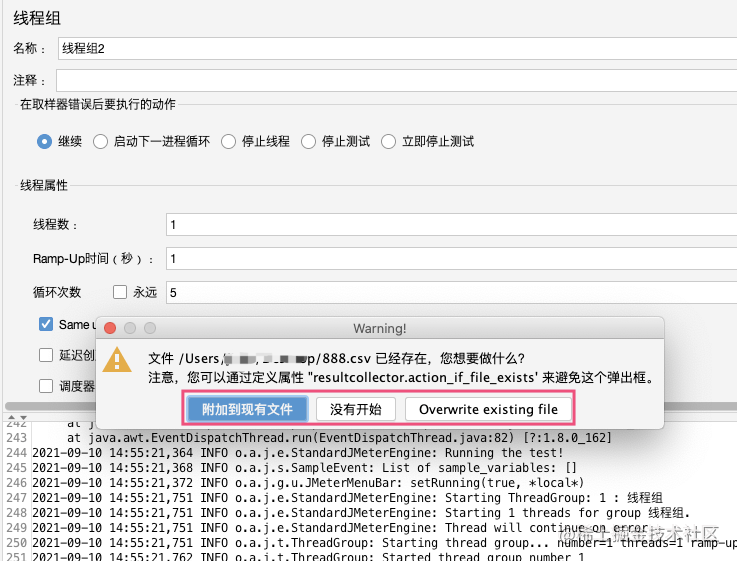Click the 附加到现有文件 button
This screenshot has height=561, width=737.
pos(247,409)
